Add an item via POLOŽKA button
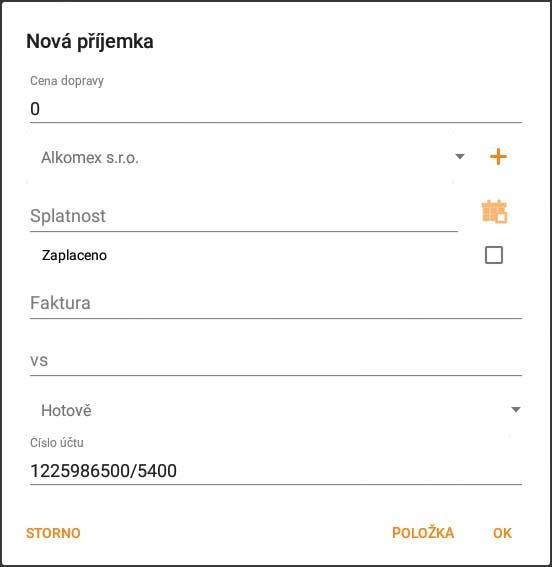This screenshot has width=552, height=567. click(423, 533)
